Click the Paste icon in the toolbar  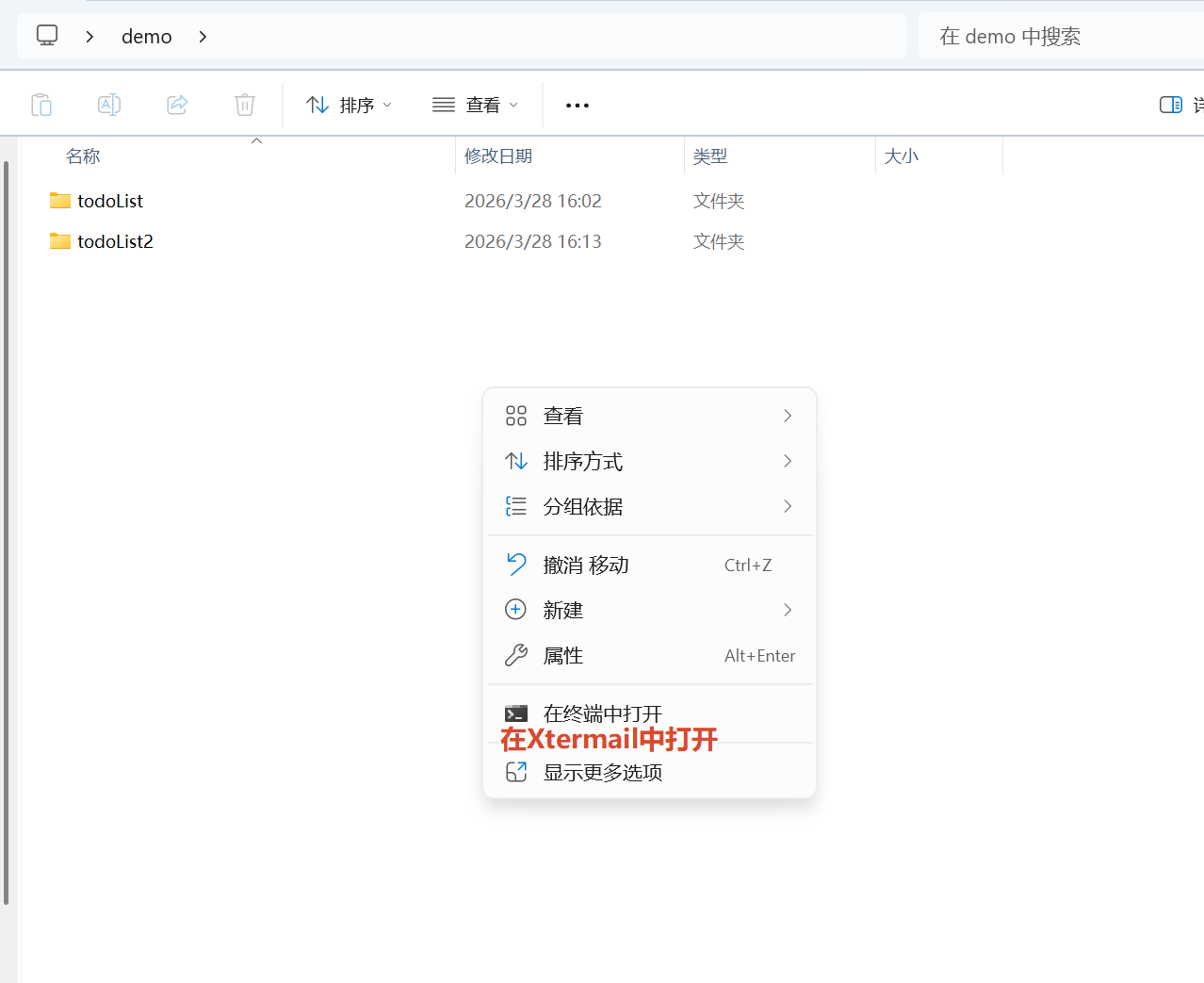[x=41, y=105]
